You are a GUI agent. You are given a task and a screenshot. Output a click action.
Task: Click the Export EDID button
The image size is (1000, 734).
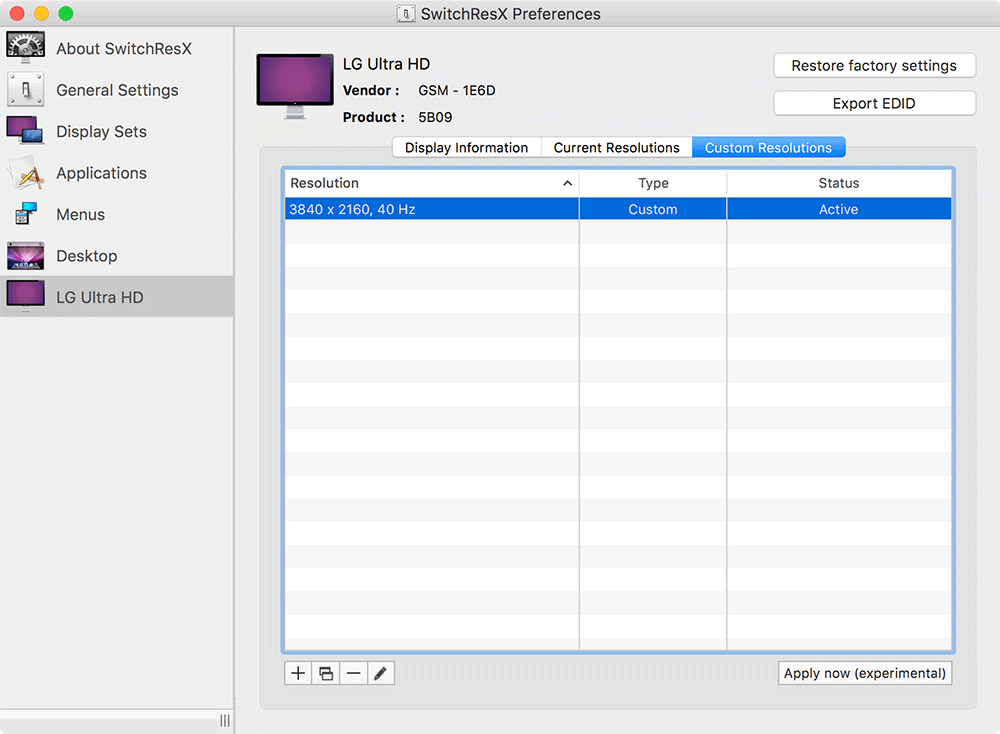(x=874, y=103)
